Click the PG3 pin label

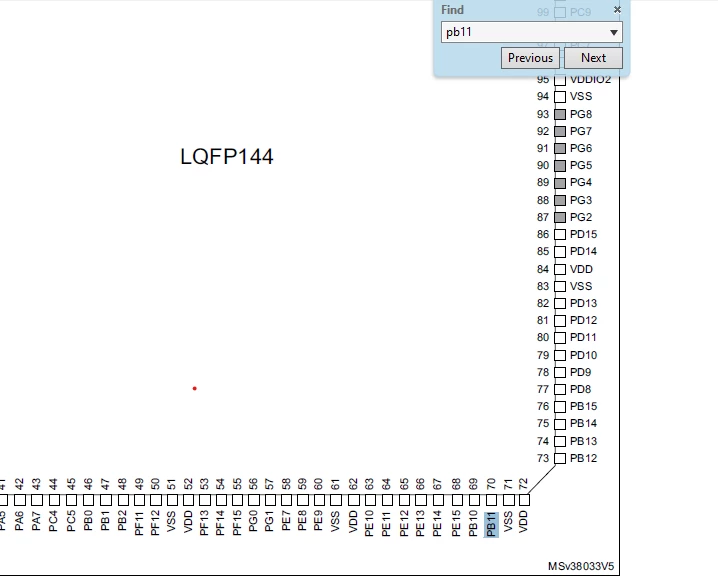click(x=581, y=200)
